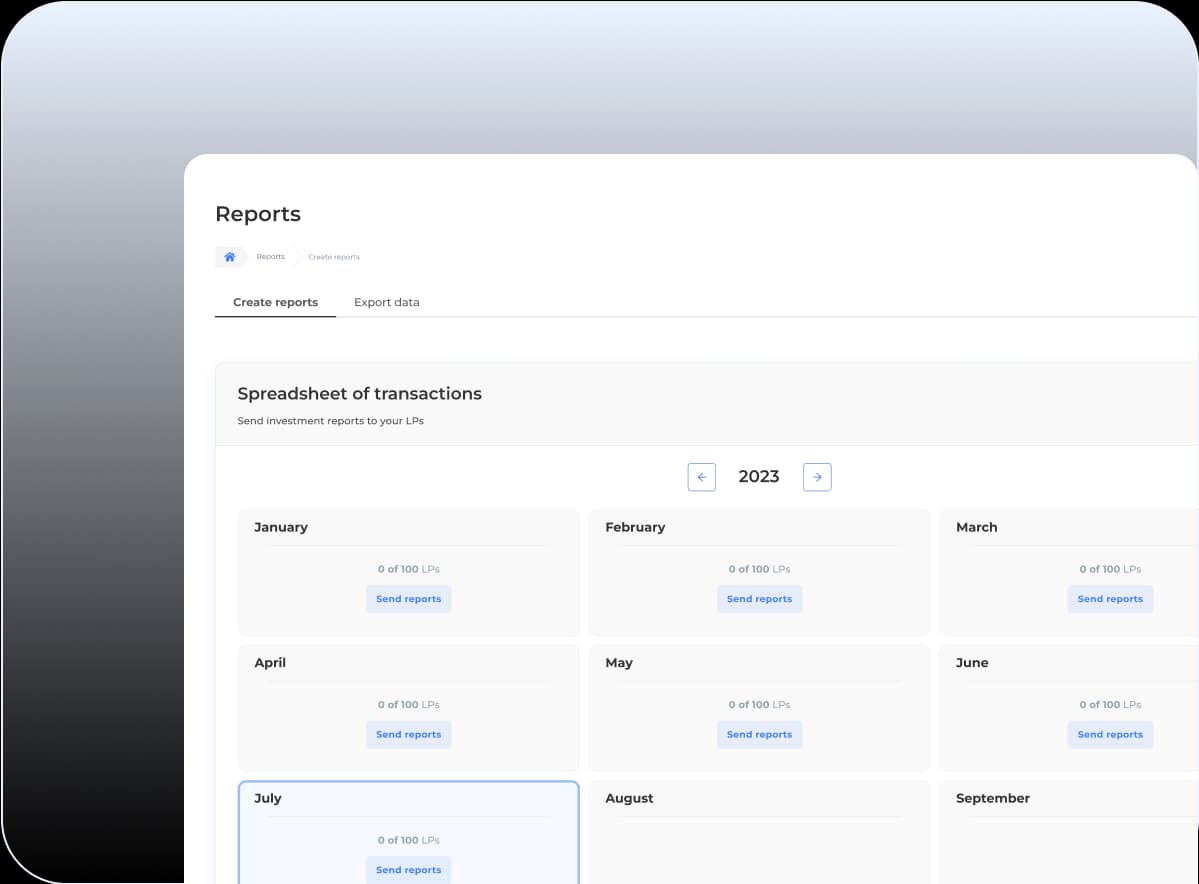This screenshot has height=884, width=1199.
Task: Switch to the Export data tab
Action: (386, 302)
